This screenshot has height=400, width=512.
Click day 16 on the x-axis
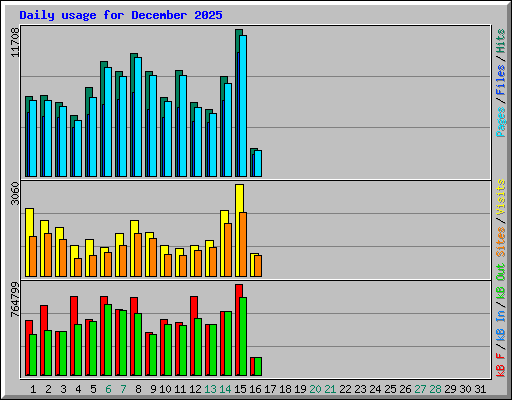(255, 389)
